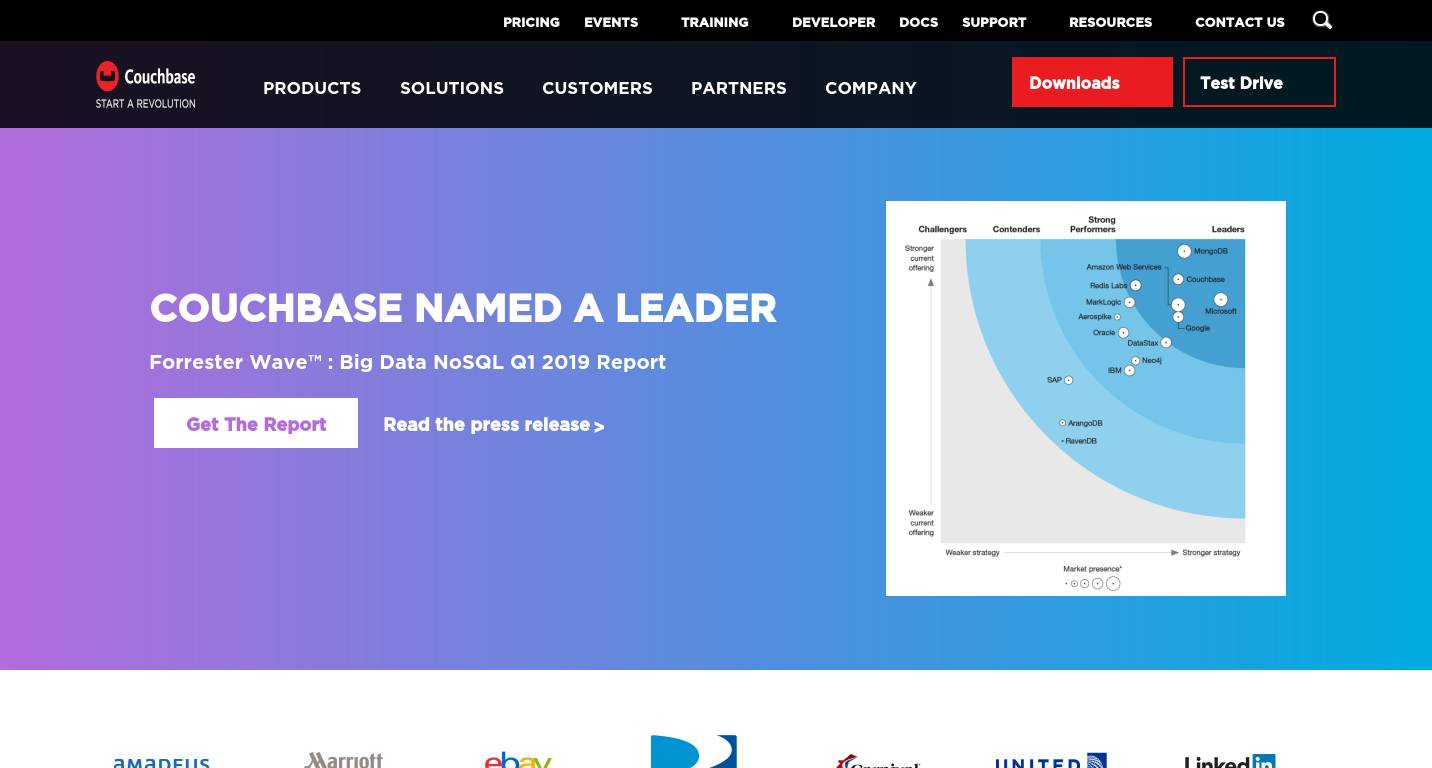Go to Couchbase home via logo

click(146, 85)
